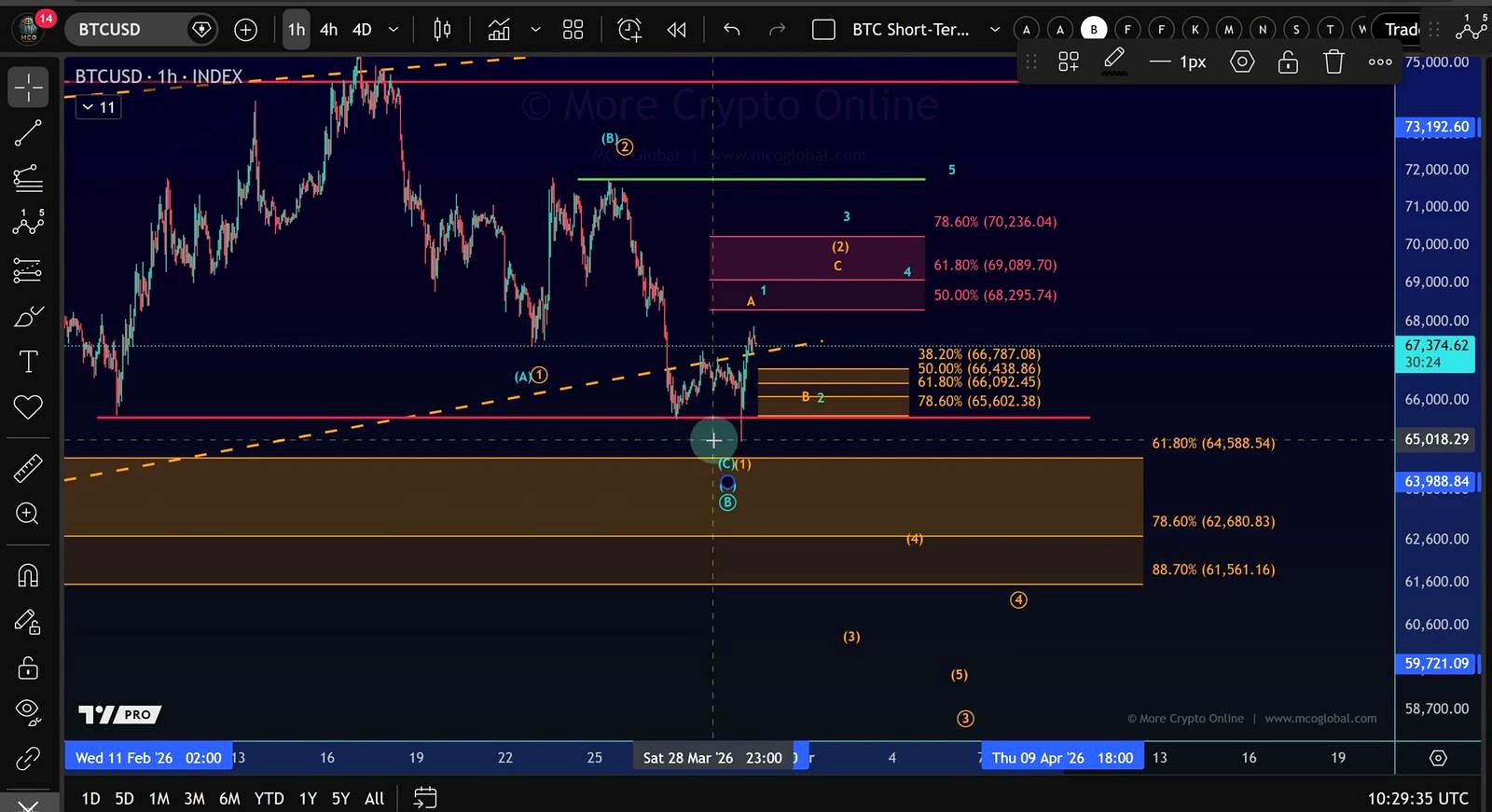Select the crosshair cursor tool

coord(28,88)
